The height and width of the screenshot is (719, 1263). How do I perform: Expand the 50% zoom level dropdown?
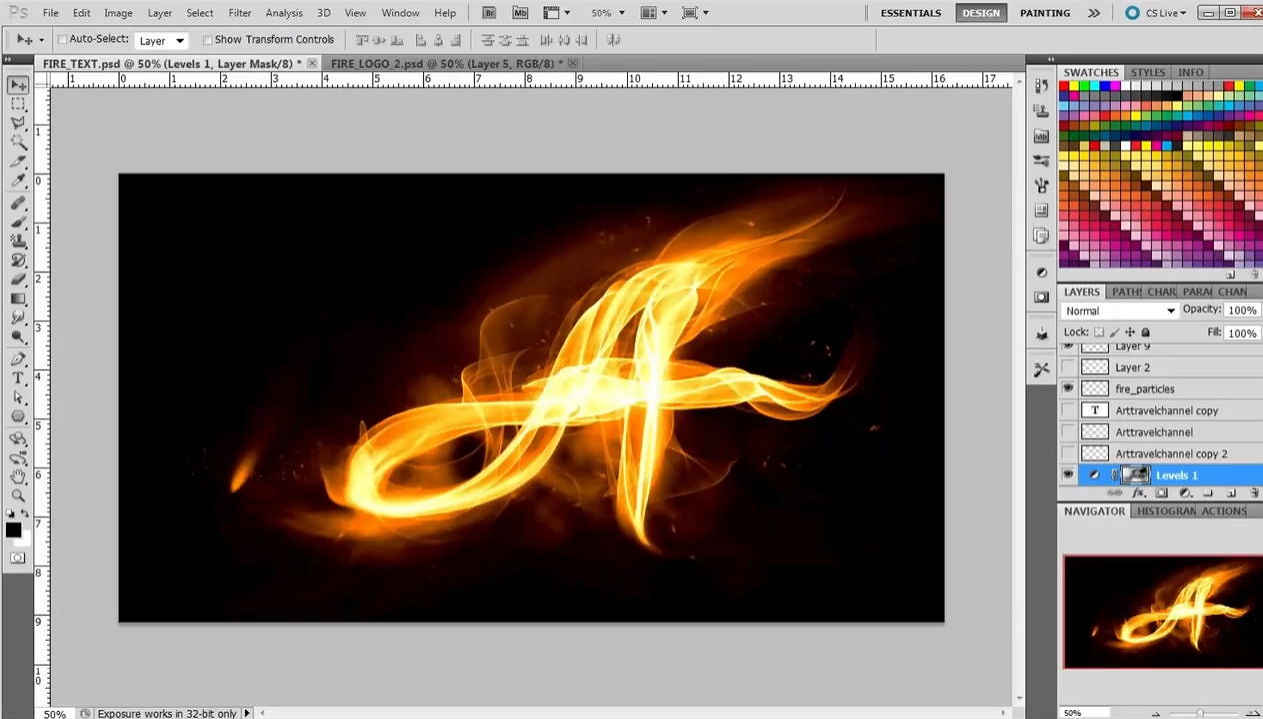click(607, 13)
